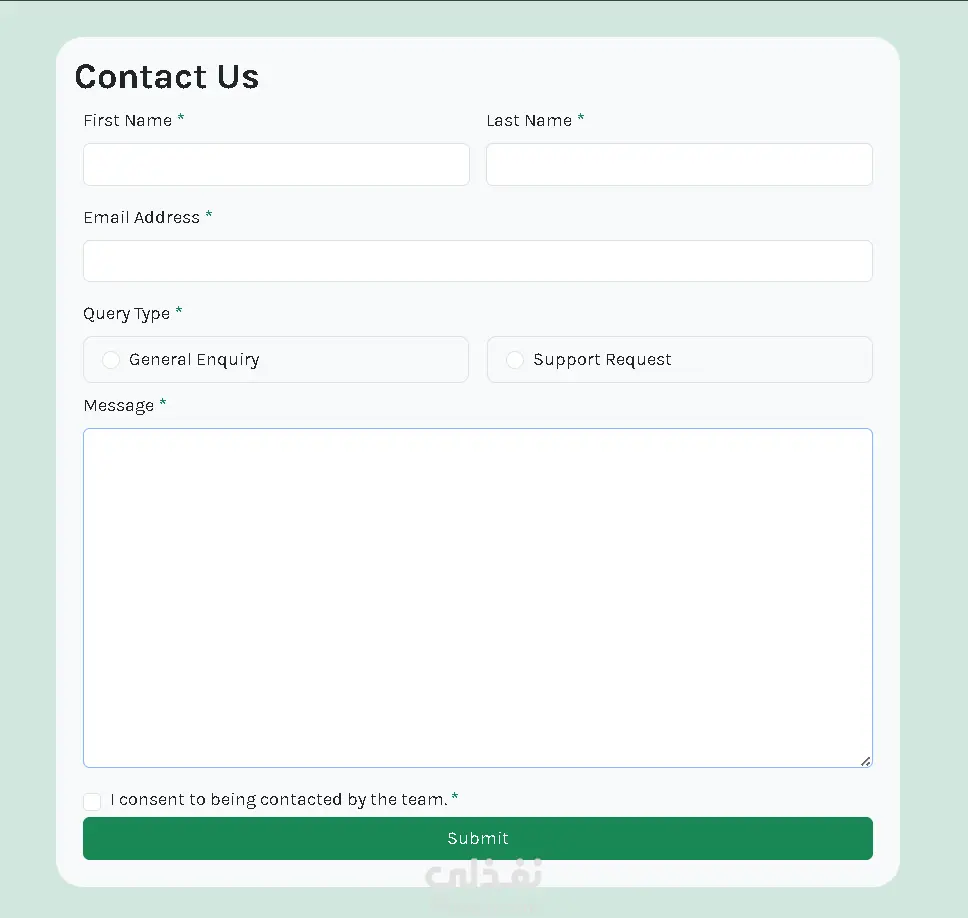Focus the Last Name text box
This screenshot has height=918, width=968.
tap(679, 164)
